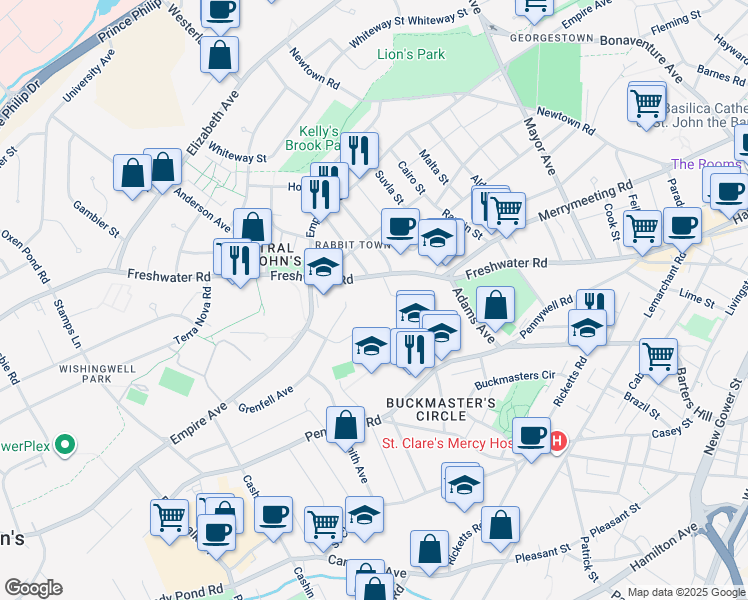Click the Google logo
Image resolution: width=748 pixels, height=600 pixels.
click(x=34, y=588)
